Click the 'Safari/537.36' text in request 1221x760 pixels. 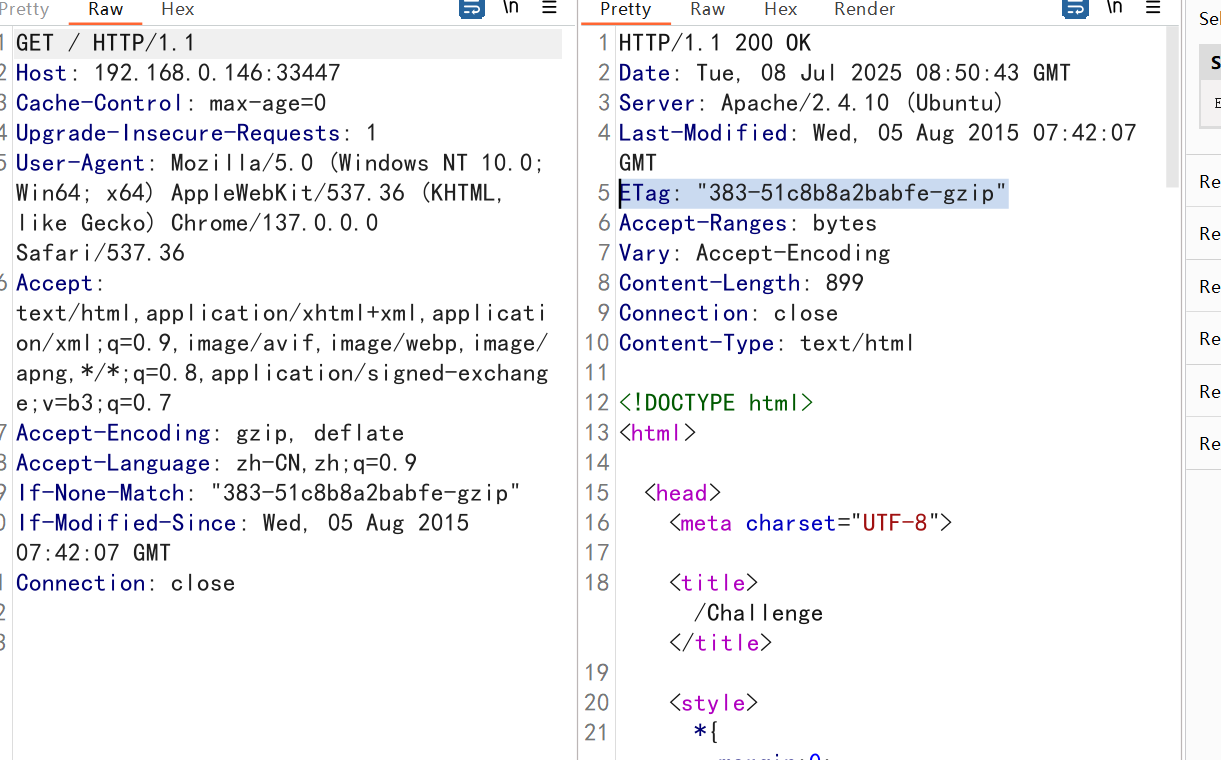[x=100, y=253]
